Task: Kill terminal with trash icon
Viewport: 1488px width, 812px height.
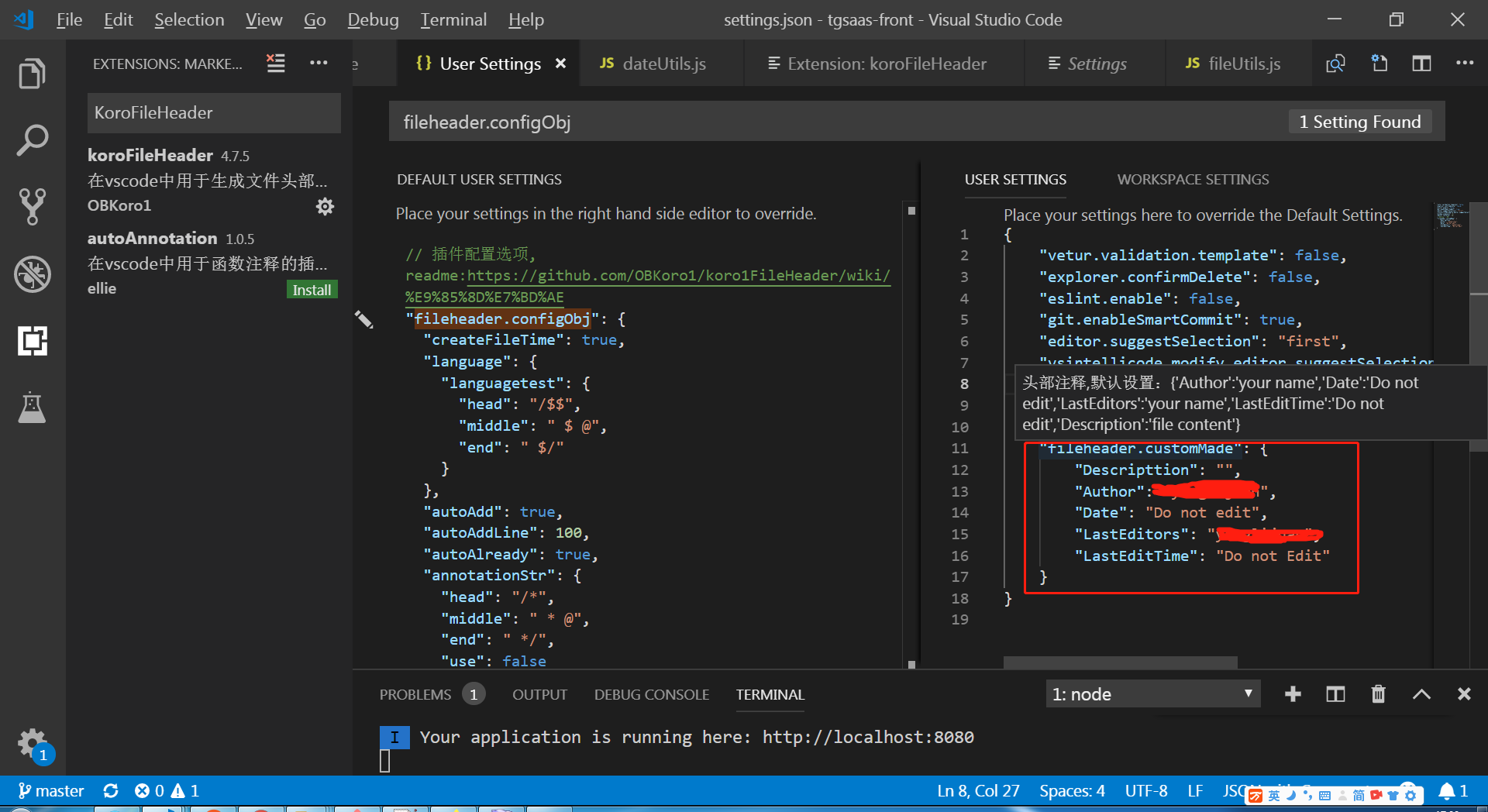Action: [1378, 694]
